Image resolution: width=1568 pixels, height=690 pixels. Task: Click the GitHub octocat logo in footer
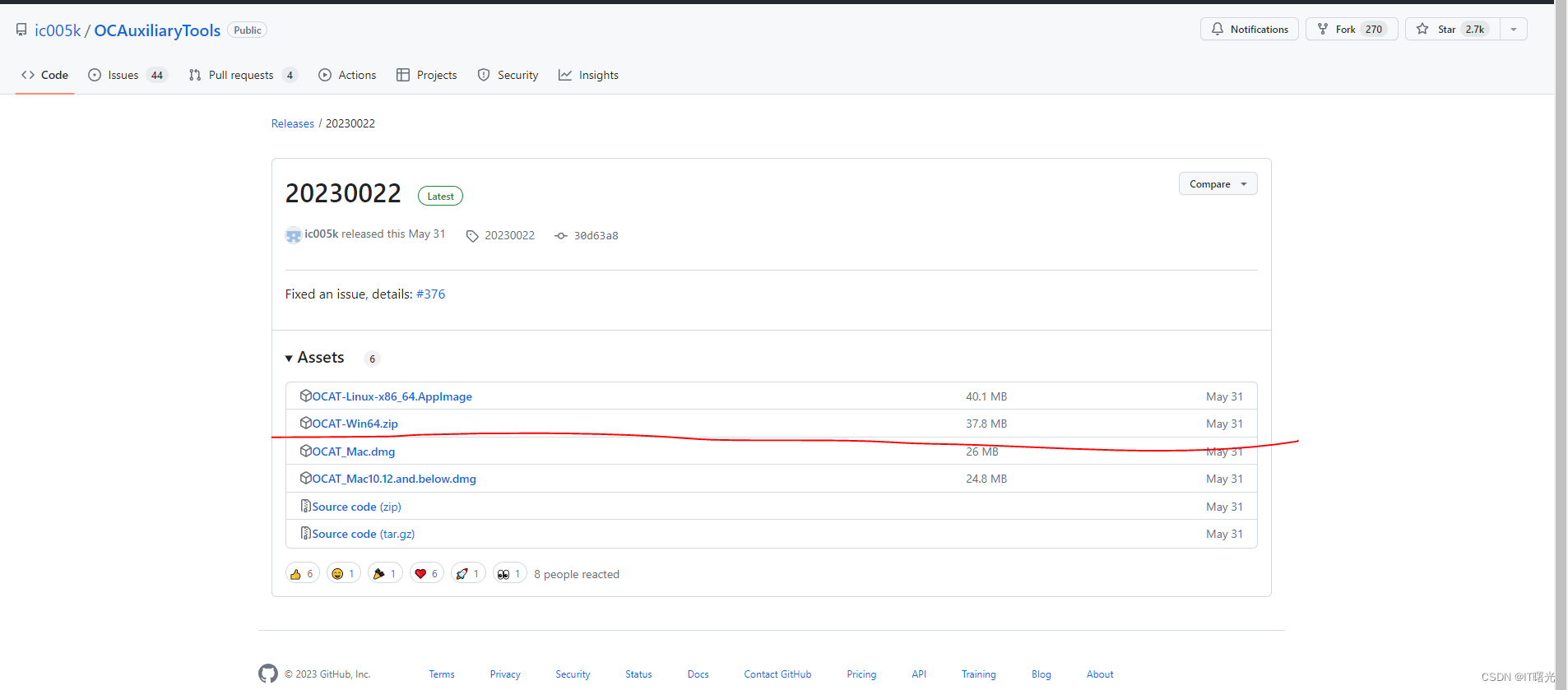[x=268, y=674]
